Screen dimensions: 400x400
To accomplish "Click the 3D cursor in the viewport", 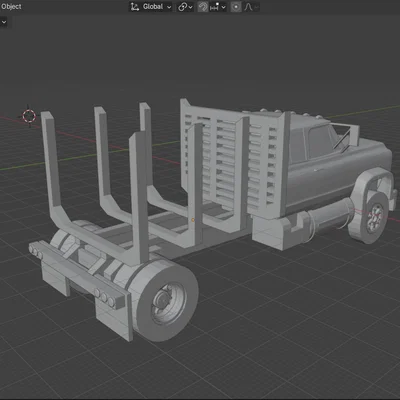I will [29, 116].
